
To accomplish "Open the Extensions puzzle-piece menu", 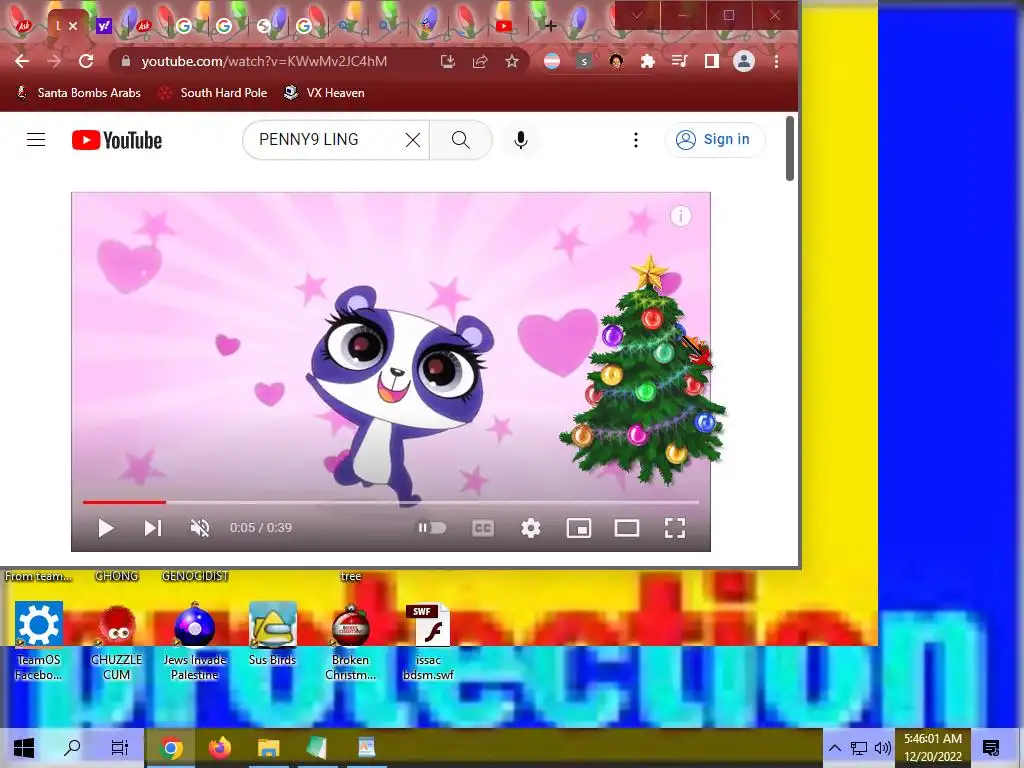I will [647, 61].
